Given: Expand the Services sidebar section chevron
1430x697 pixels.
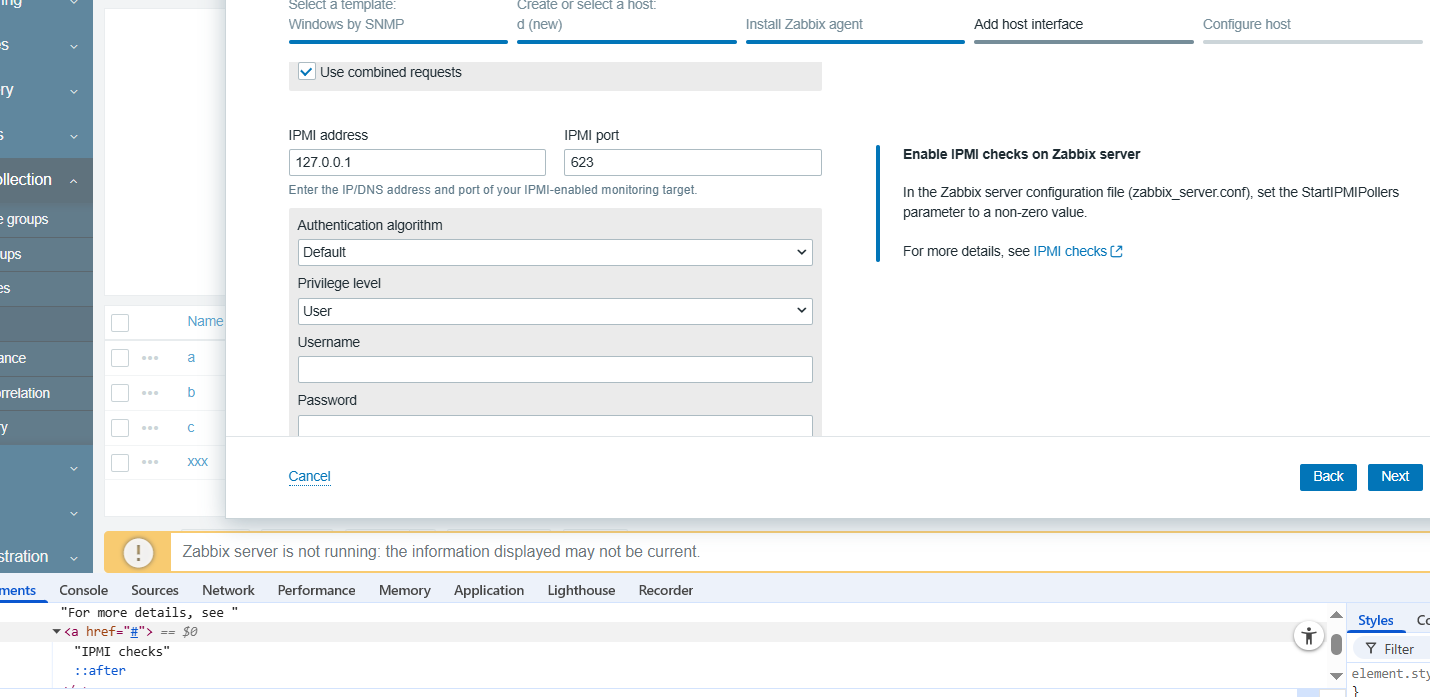Looking at the screenshot, I should [74, 46].
